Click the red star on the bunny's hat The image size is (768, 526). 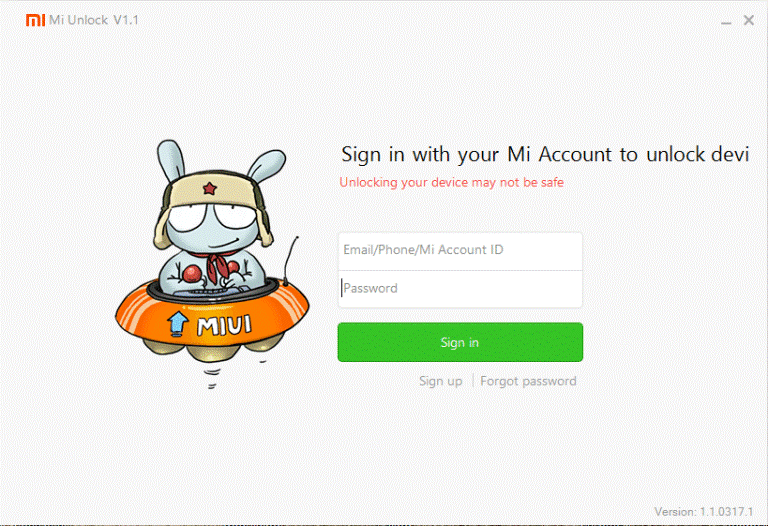(210, 188)
